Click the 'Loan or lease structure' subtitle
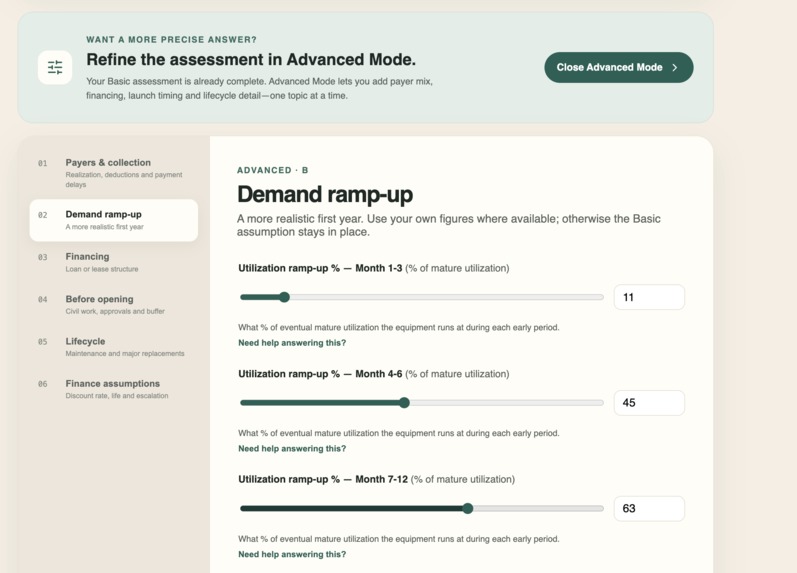This screenshot has height=573, width=797. (102, 269)
